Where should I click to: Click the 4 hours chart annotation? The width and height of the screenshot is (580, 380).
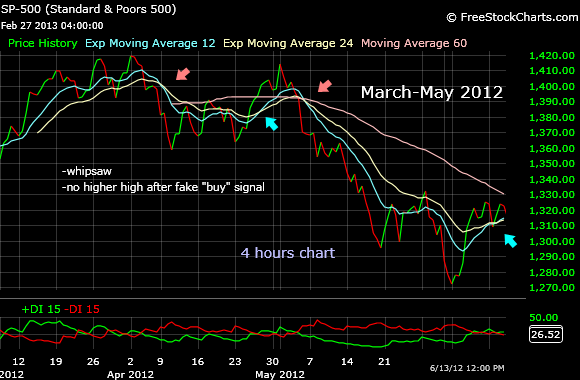click(x=288, y=253)
